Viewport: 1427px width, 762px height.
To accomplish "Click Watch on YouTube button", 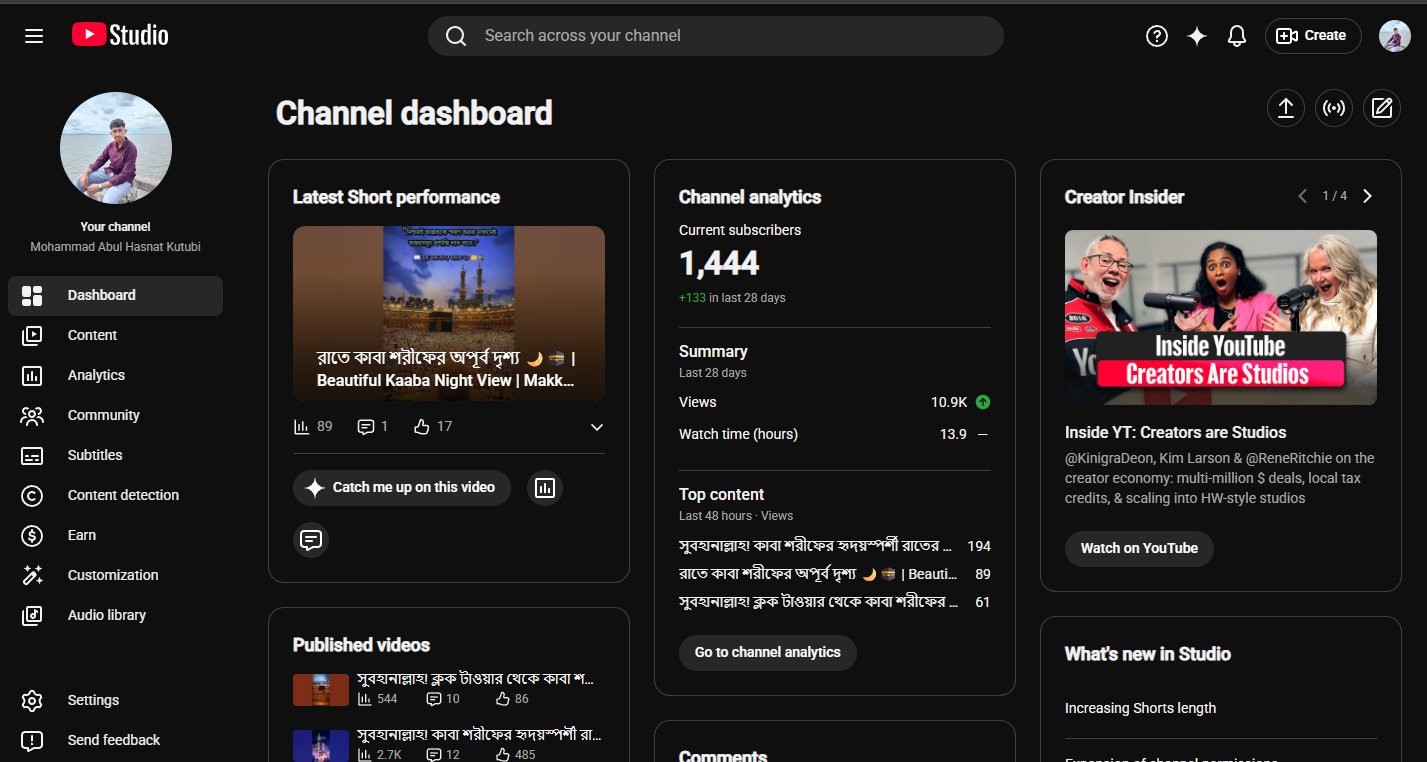I will pyautogui.click(x=1139, y=549).
